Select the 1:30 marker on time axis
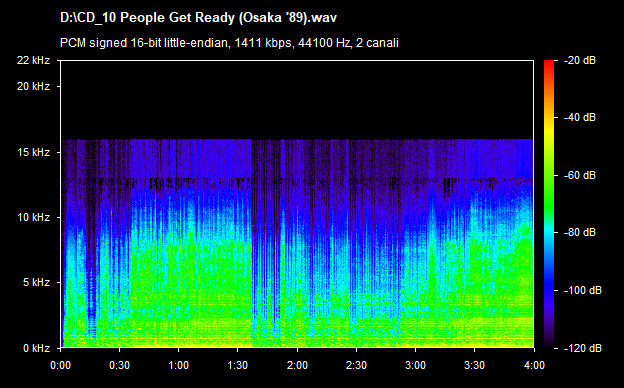Viewport: 624px width, 388px height. coord(238,365)
